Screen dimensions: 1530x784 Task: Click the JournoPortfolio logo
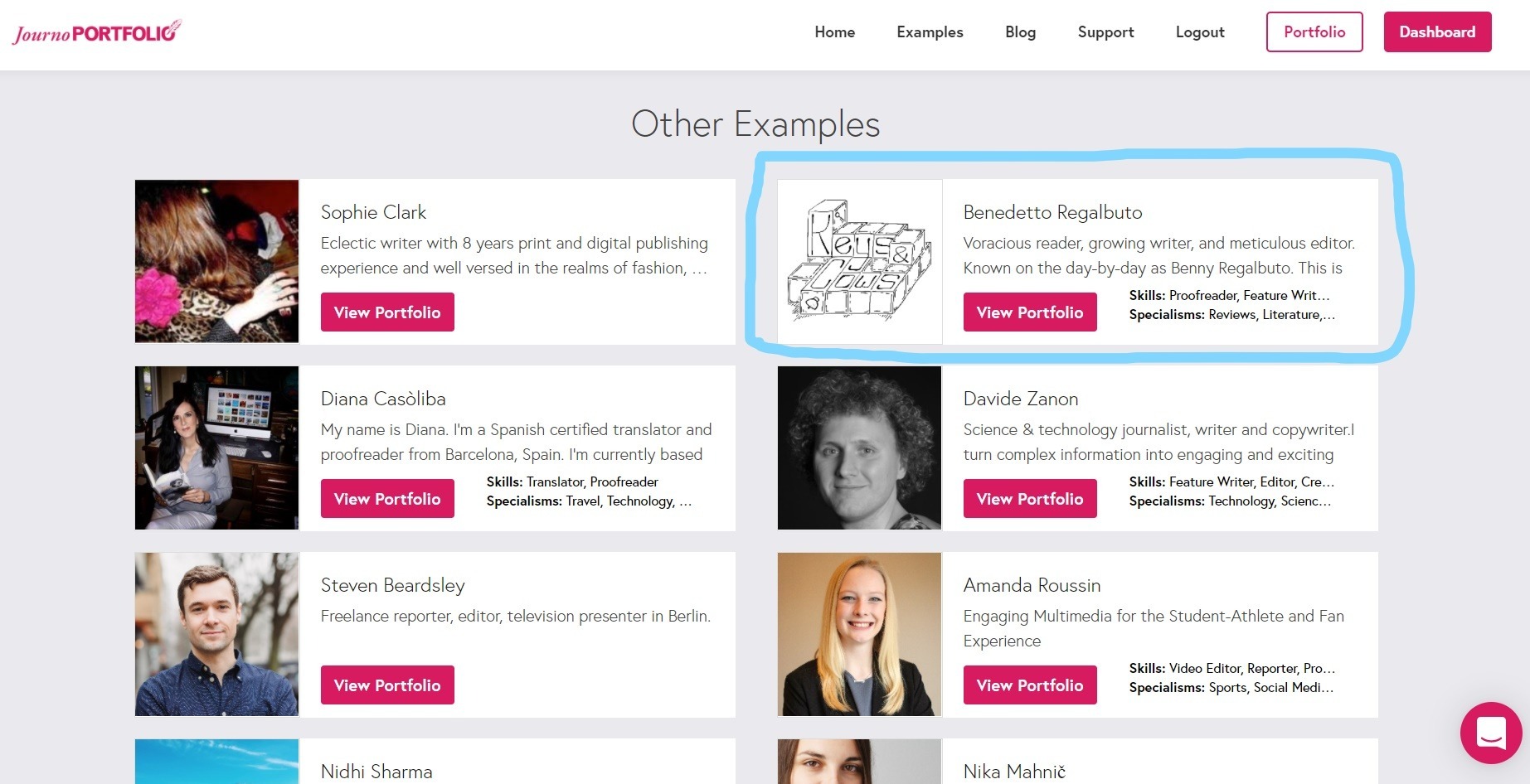click(96, 33)
